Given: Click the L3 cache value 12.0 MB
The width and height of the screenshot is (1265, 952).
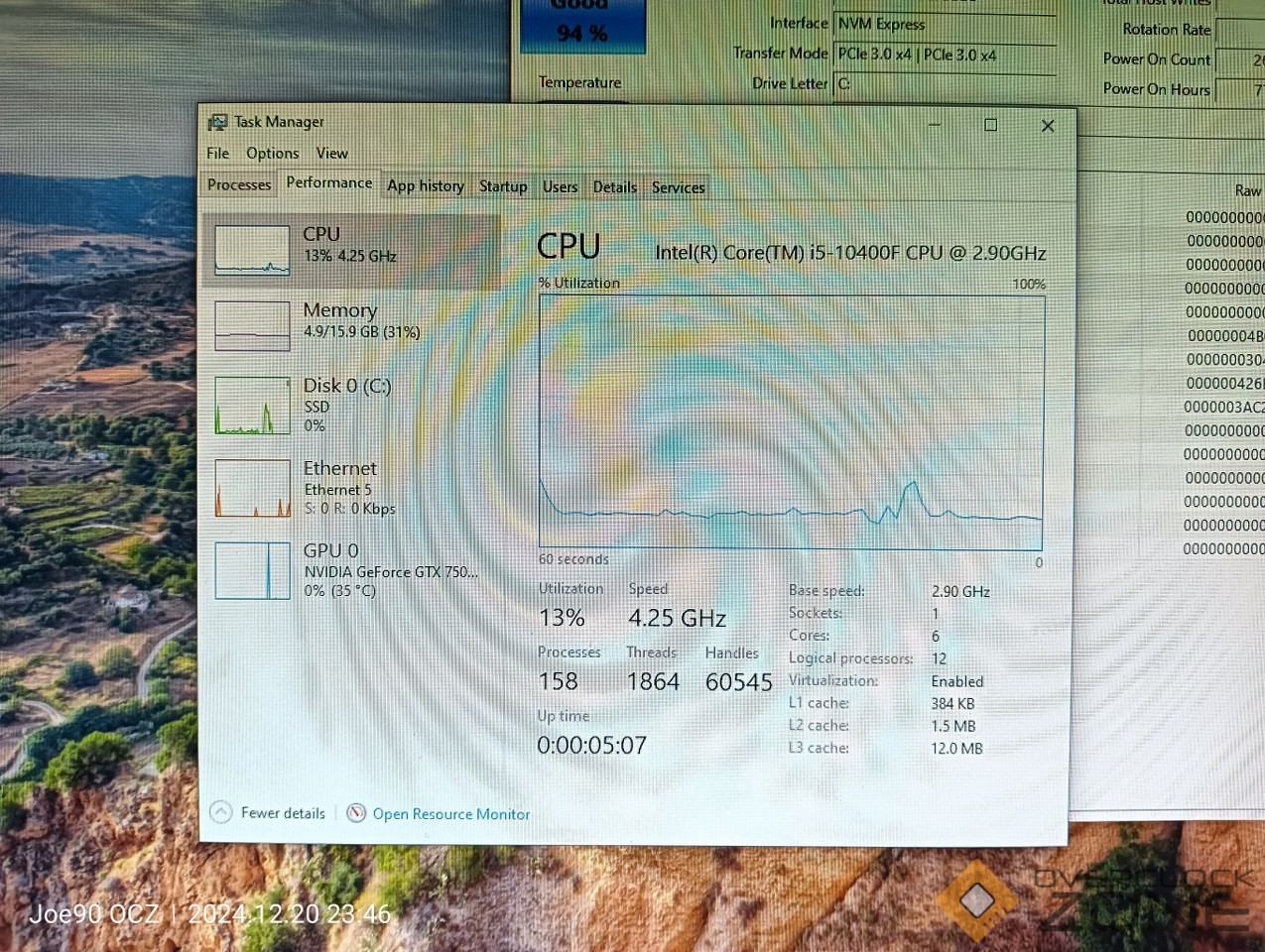Looking at the screenshot, I should (956, 749).
